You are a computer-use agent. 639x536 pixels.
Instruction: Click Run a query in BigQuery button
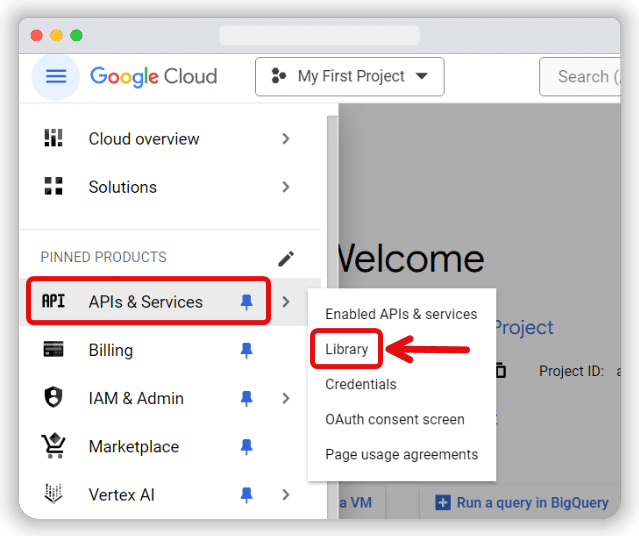(521, 503)
